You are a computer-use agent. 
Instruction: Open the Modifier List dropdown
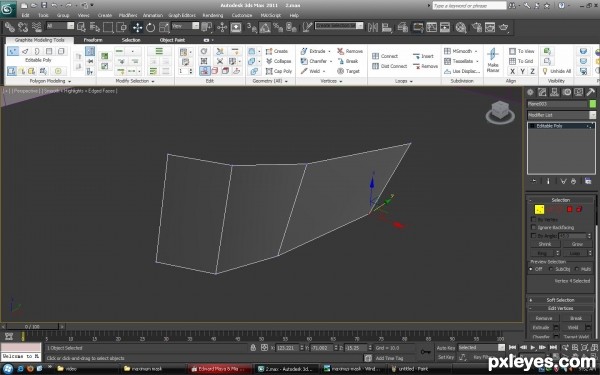point(561,115)
